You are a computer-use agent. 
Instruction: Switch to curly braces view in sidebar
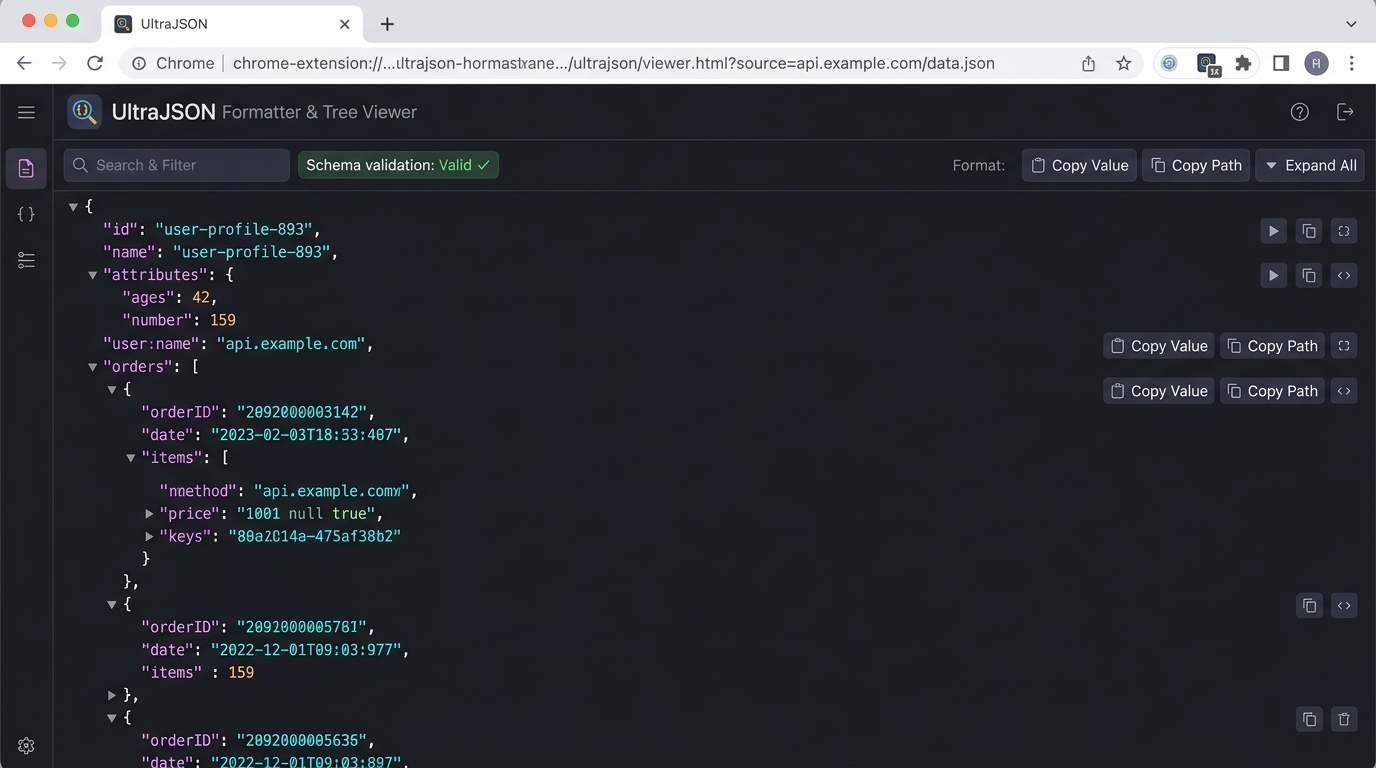pos(26,214)
